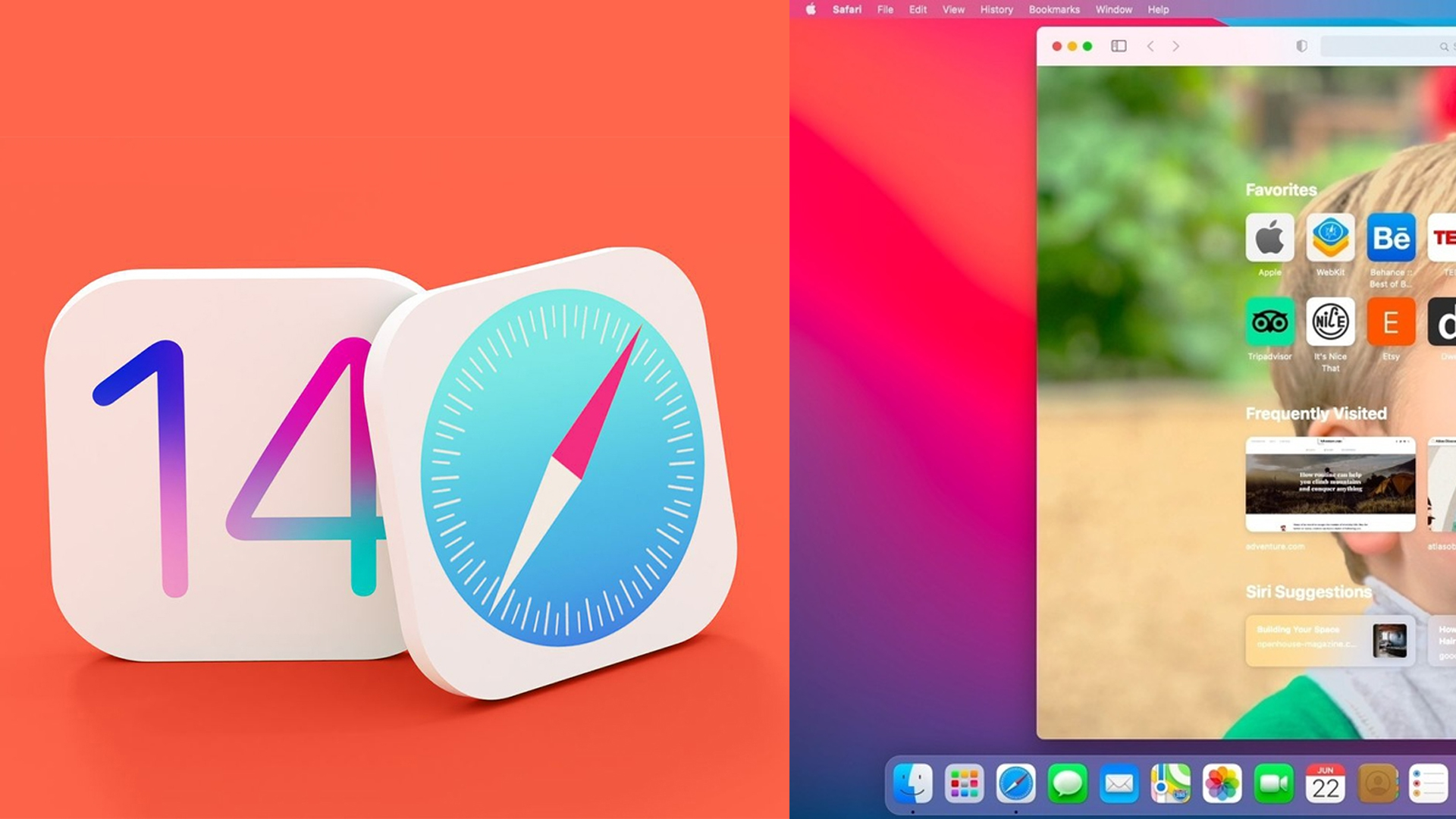Open the View menu in menu bar
The width and height of the screenshot is (1456, 819).
click(x=952, y=10)
